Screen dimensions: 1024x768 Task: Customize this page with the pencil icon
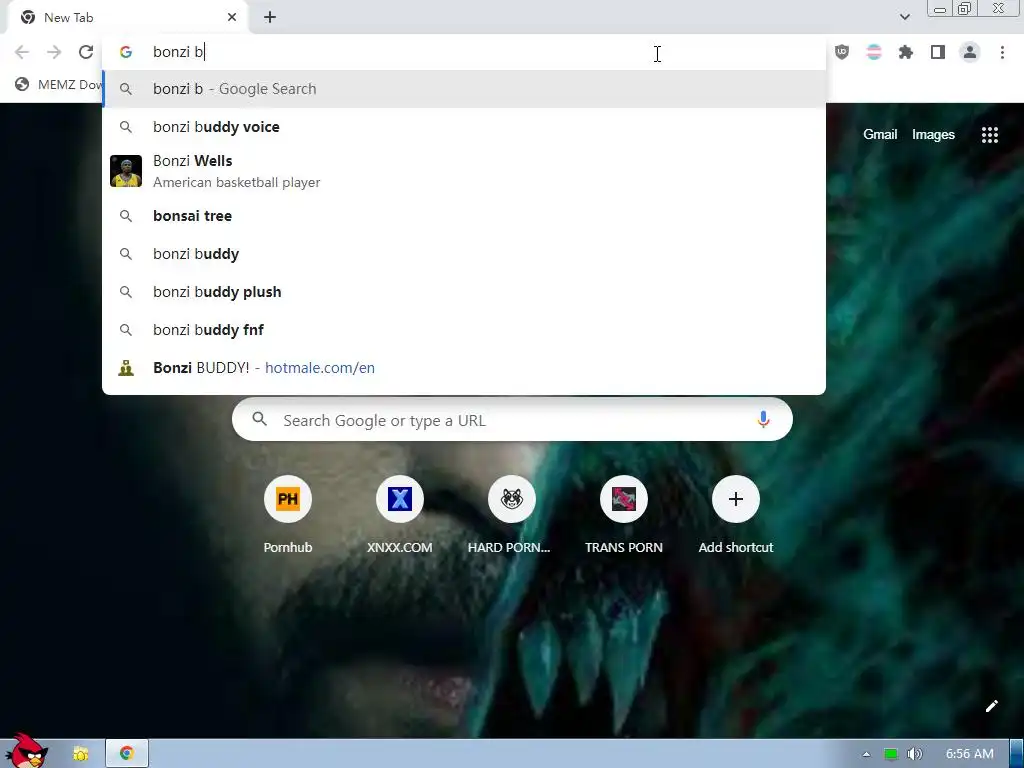click(x=991, y=706)
